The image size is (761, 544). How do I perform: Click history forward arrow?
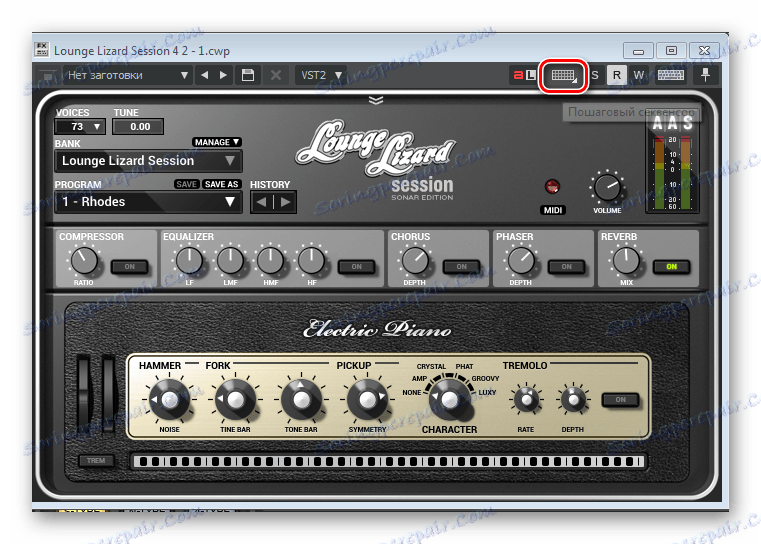point(285,202)
